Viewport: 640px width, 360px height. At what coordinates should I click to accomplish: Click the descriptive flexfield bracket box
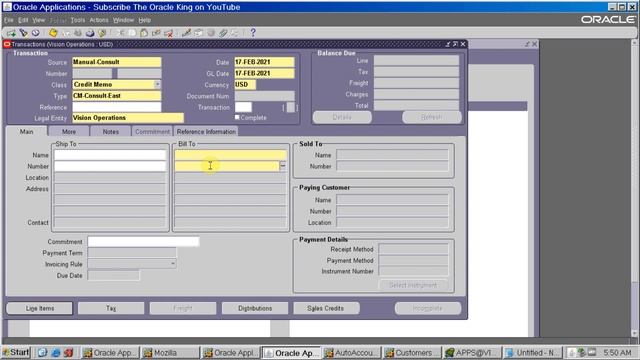click(290, 107)
